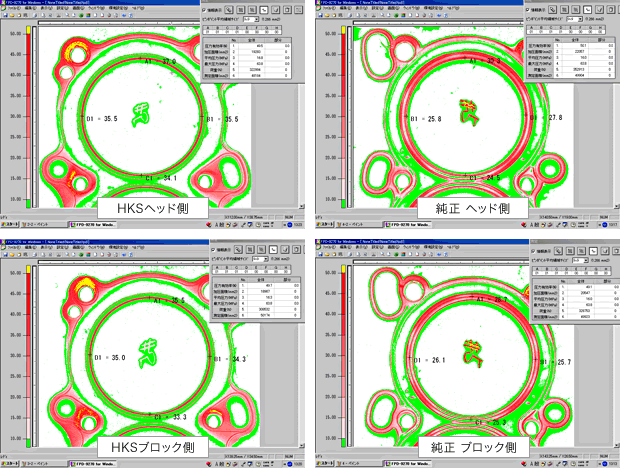Click the yellow top segment of 純正 ブロック側 pressure scale

pyautogui.click(x=343, y=269)
